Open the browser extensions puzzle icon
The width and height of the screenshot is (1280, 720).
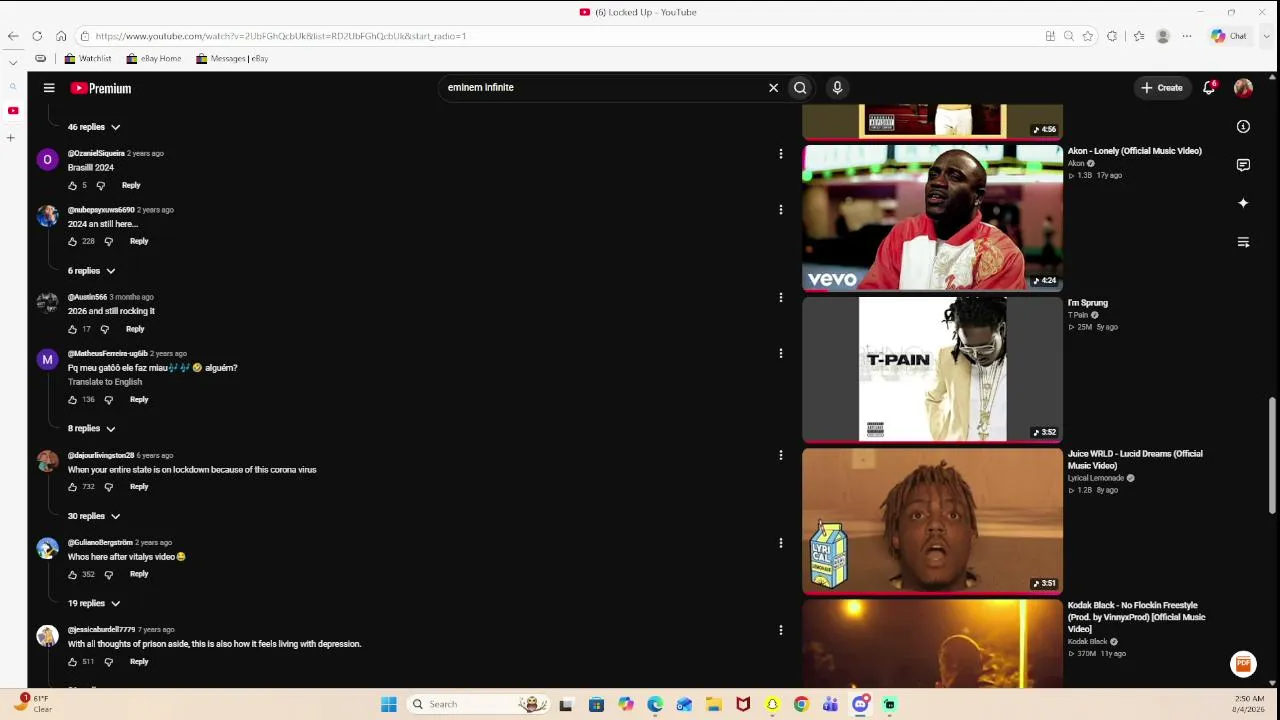pyautogui.click(x=1112, y=36)
